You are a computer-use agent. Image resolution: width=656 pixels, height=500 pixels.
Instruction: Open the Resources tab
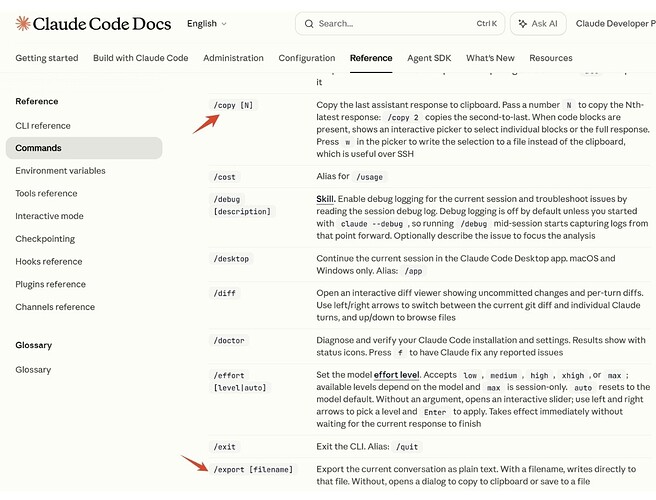551,58
